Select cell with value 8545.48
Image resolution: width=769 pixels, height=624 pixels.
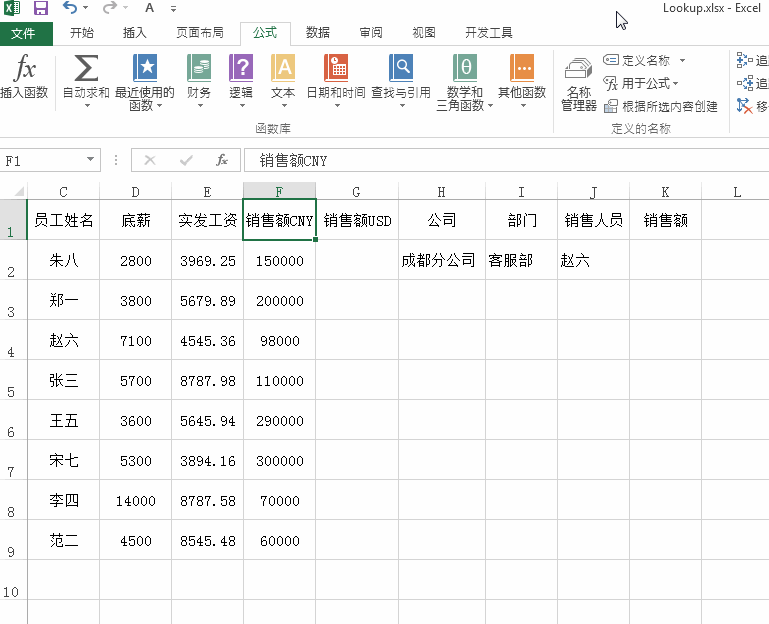(207, 540)
